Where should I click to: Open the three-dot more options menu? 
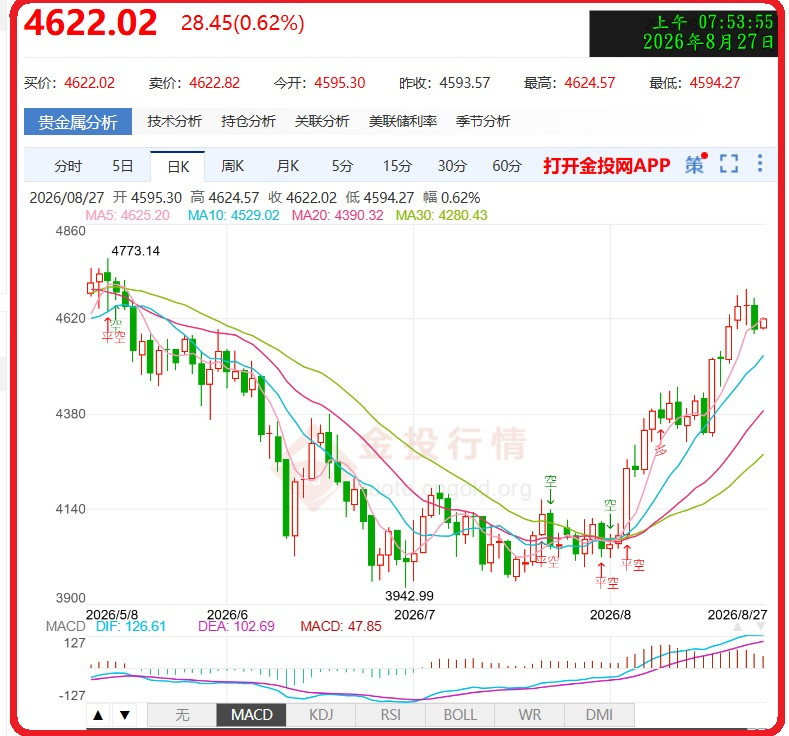[x=760, y=163]
